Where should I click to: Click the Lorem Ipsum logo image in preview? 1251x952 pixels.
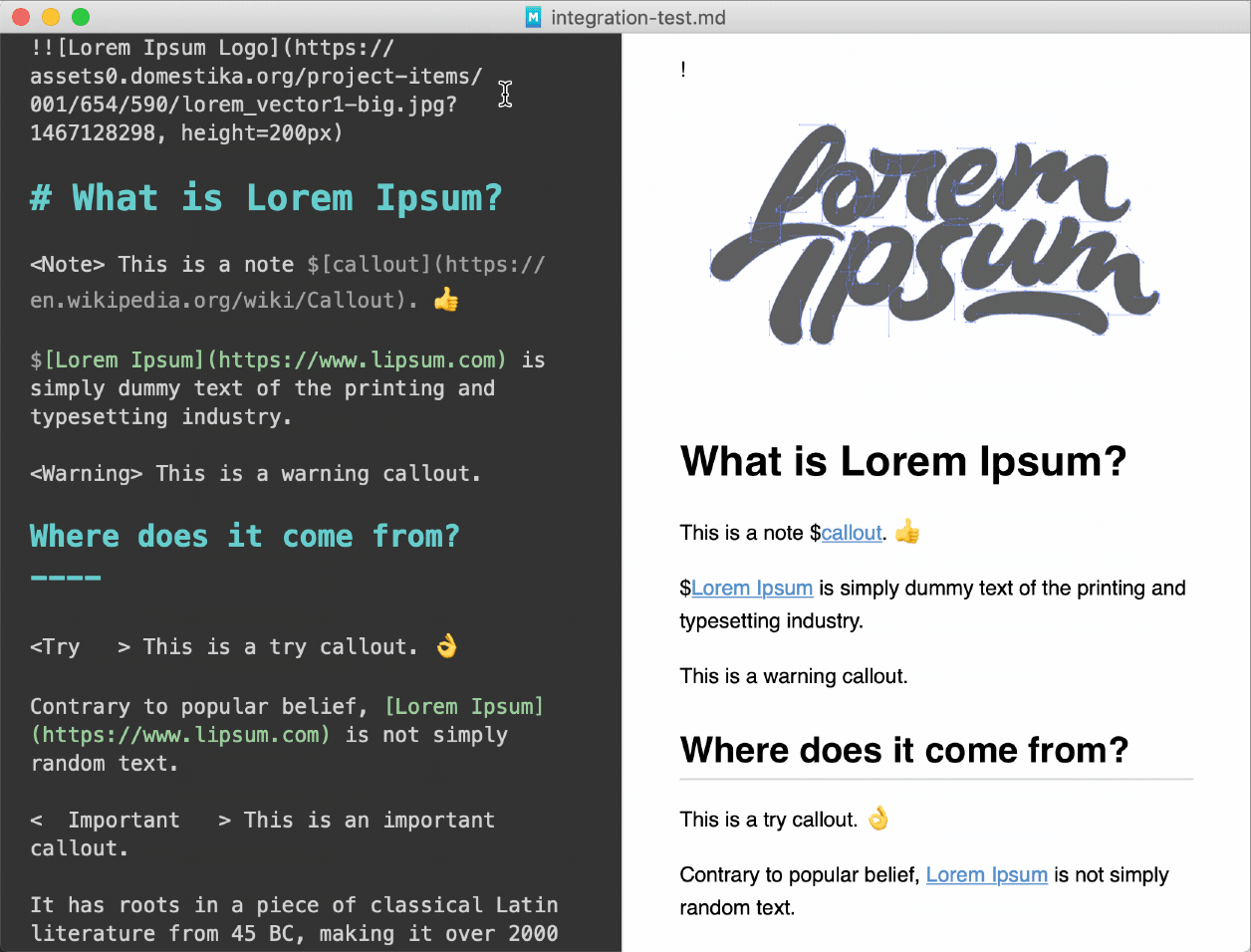tap(933, 235)
